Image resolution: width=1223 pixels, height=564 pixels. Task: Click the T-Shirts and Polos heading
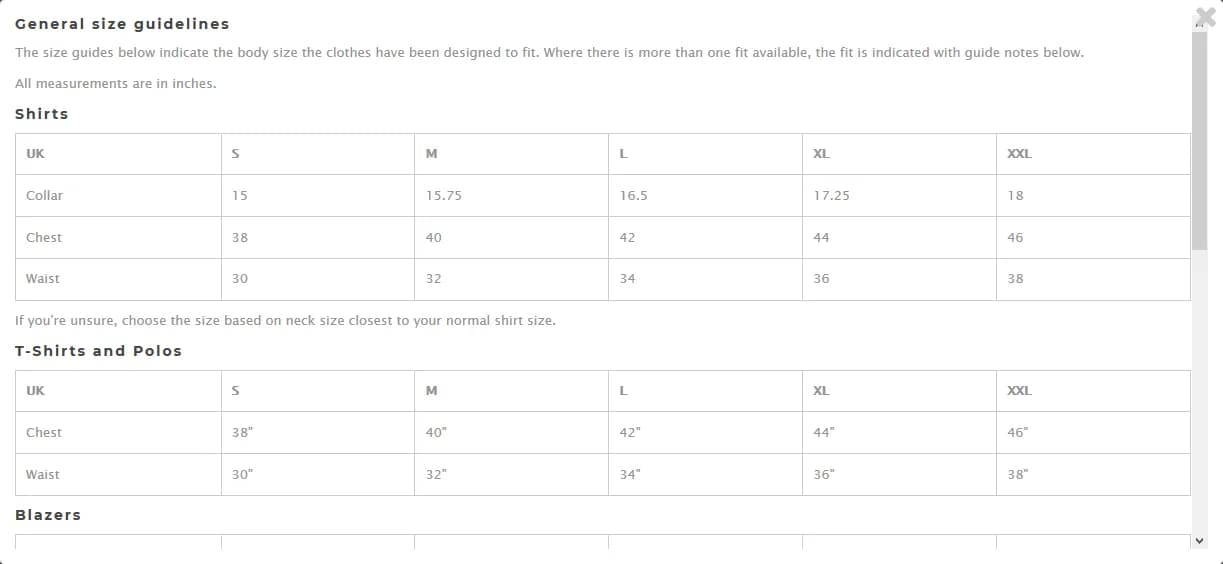tap(98, 351)
